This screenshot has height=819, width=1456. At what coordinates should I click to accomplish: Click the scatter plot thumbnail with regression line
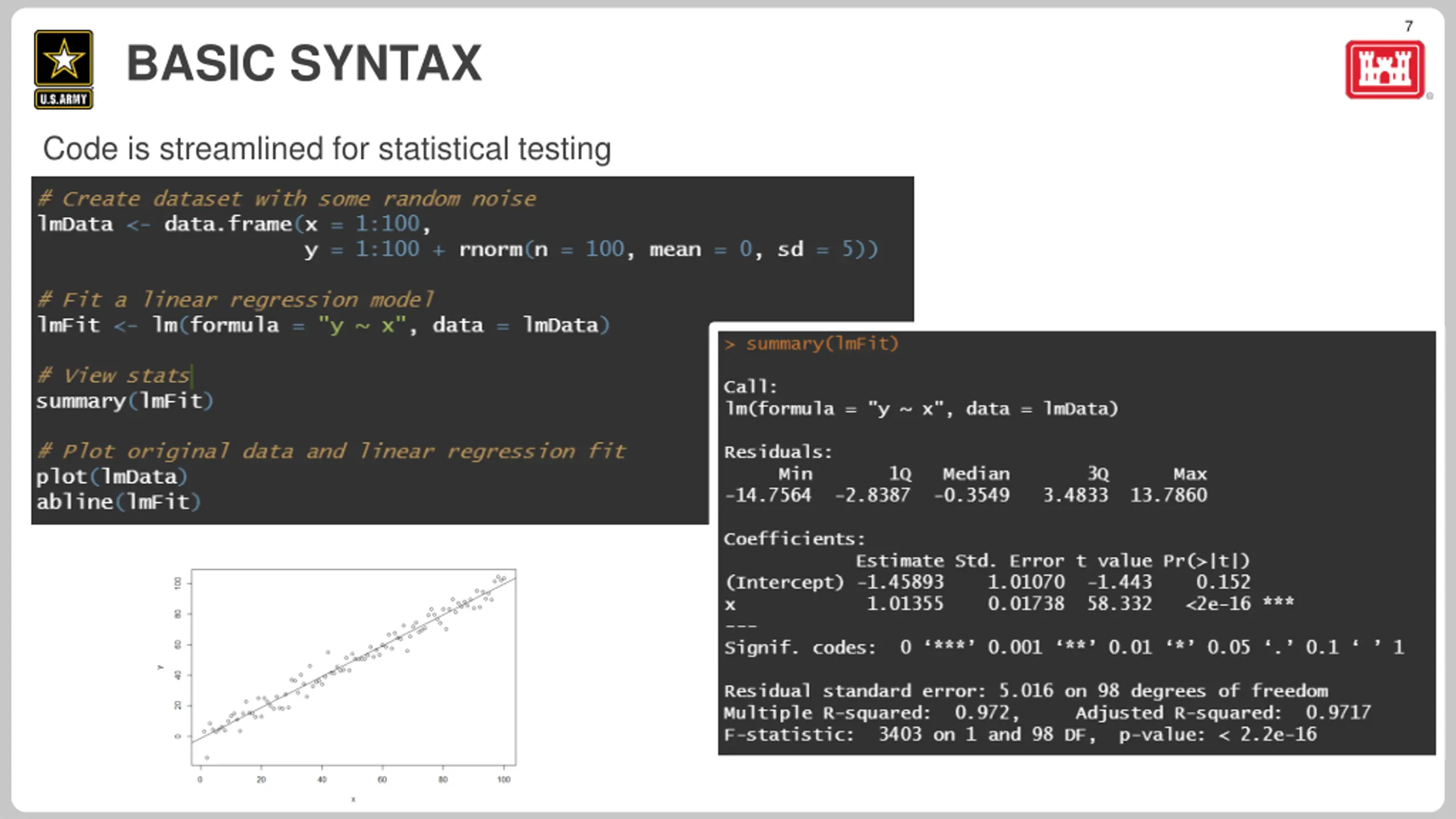coord(341,682)
